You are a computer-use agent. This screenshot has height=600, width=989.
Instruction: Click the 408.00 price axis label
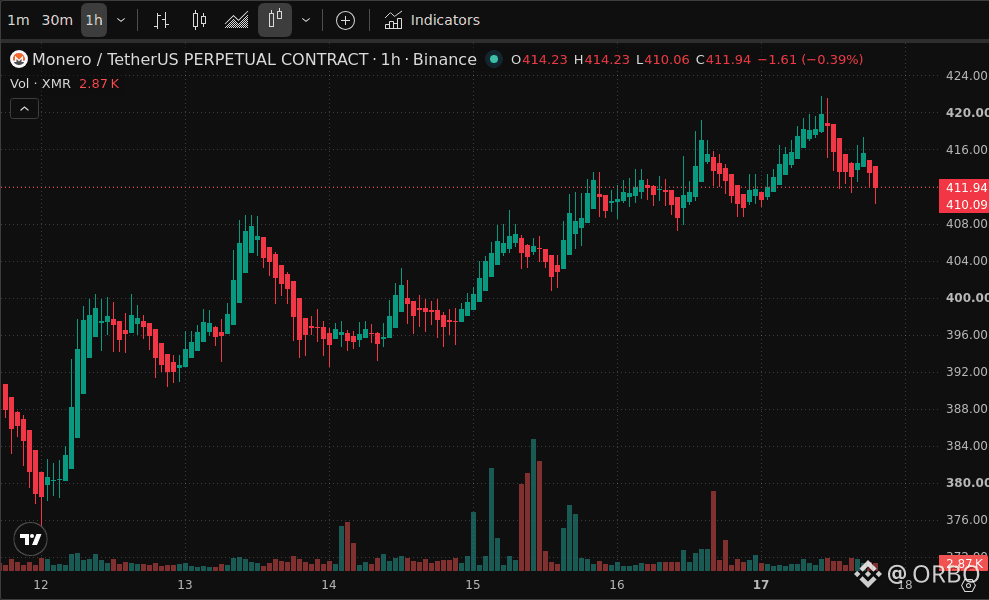pos(966,223)
